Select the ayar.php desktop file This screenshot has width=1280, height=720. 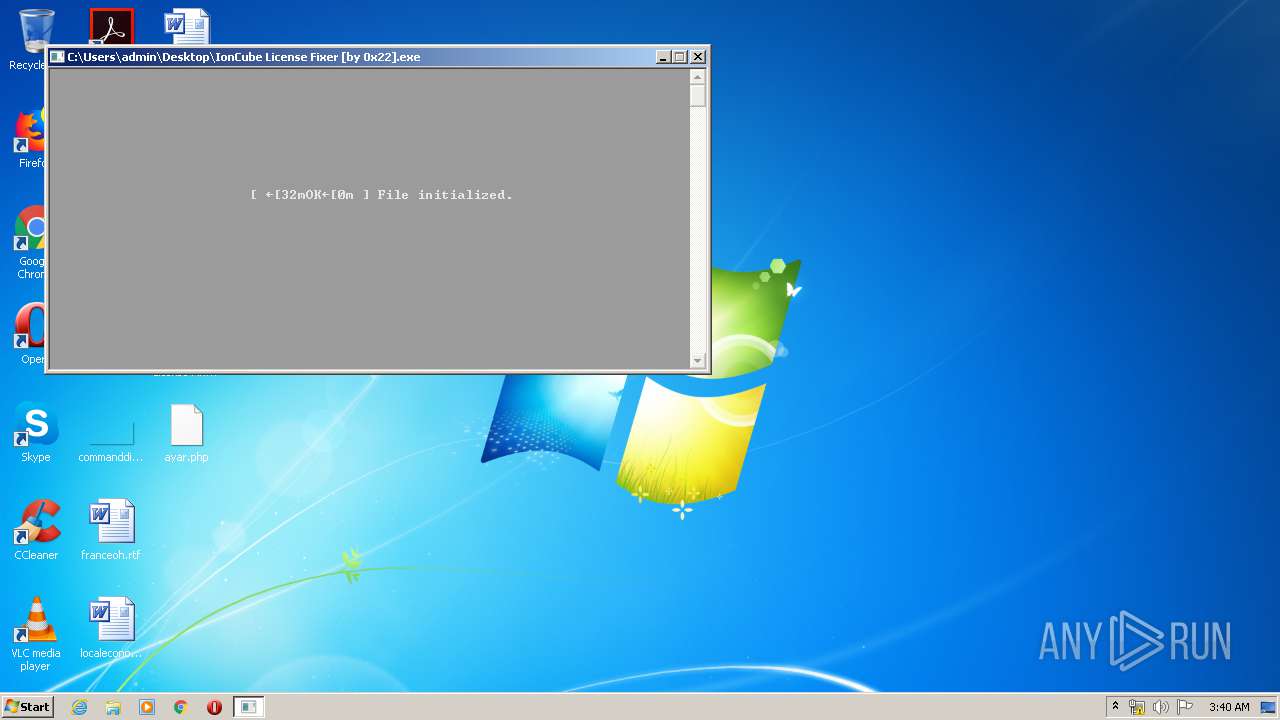(x=187, y=431)
